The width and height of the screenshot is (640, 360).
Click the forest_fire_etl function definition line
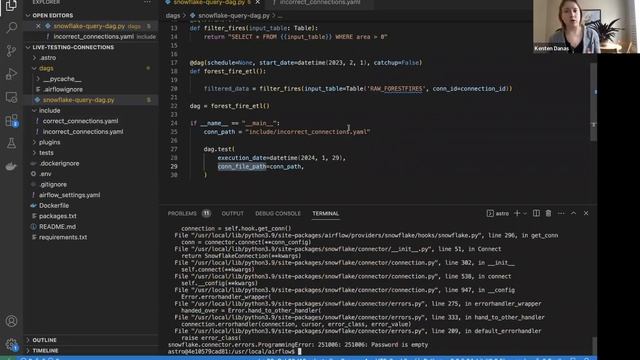228,71
